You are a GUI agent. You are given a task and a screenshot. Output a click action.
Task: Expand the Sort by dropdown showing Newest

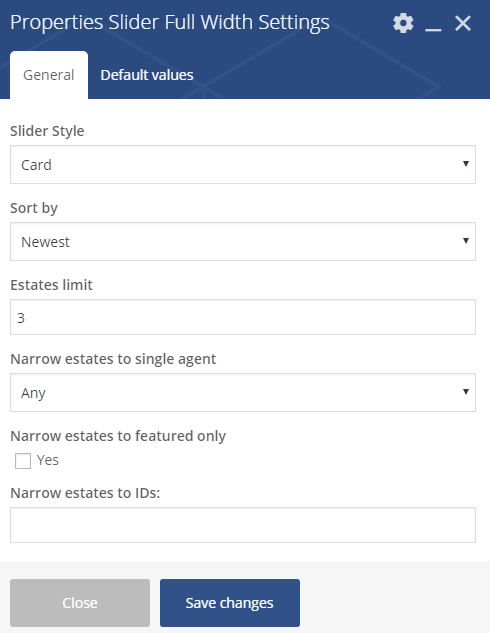(243, 241)
